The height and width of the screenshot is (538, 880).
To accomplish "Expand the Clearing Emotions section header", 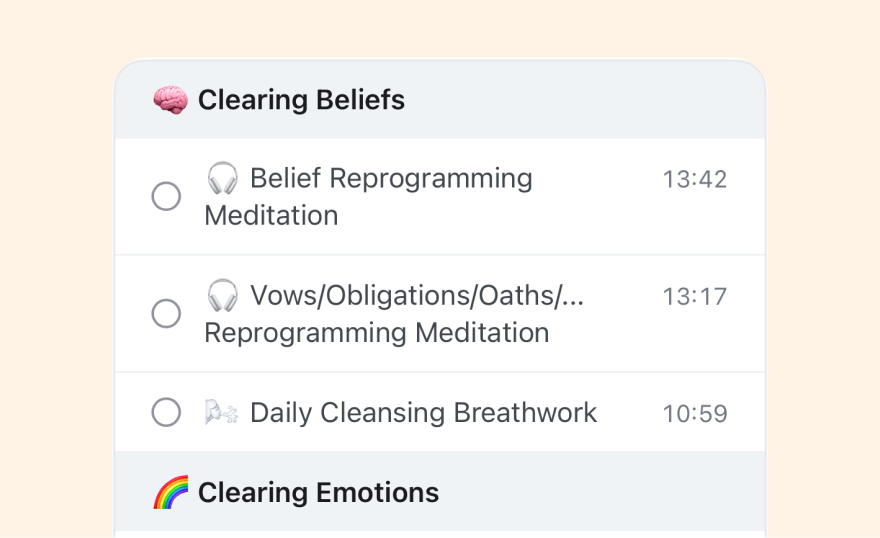I will 318,493.
